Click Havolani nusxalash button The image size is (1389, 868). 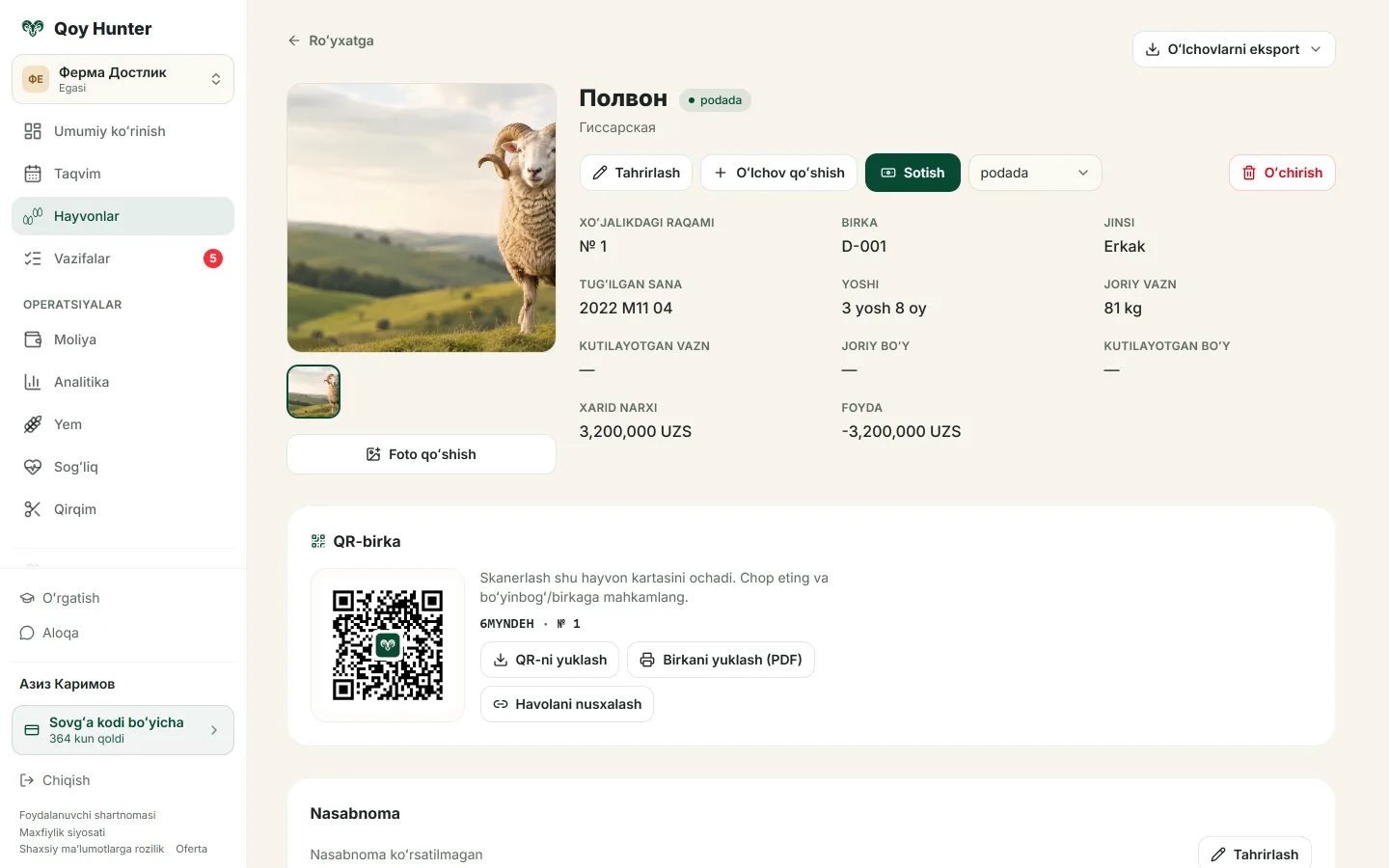click(567, 704)
